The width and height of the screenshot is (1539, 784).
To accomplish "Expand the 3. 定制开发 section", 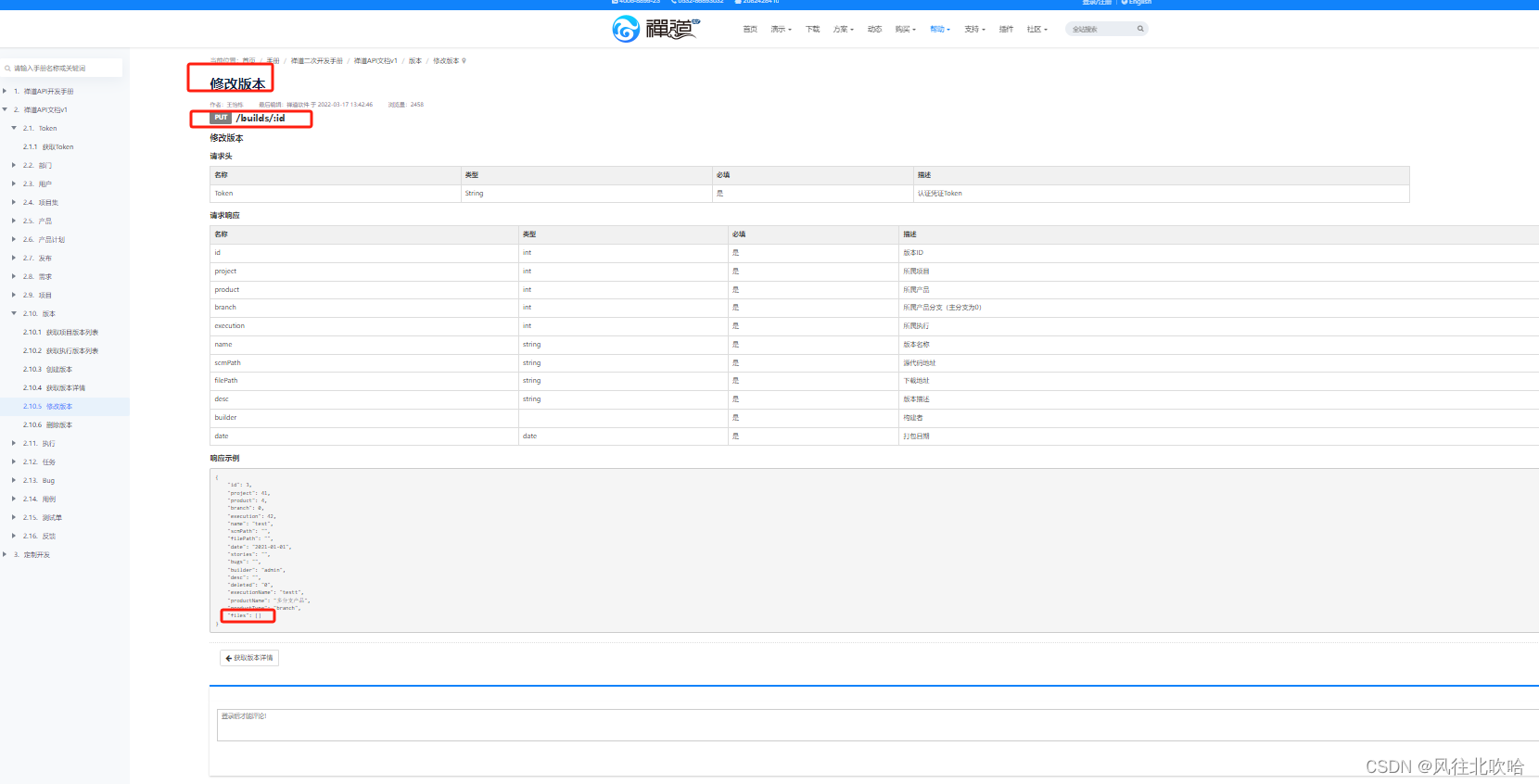I will coord(5,554).
